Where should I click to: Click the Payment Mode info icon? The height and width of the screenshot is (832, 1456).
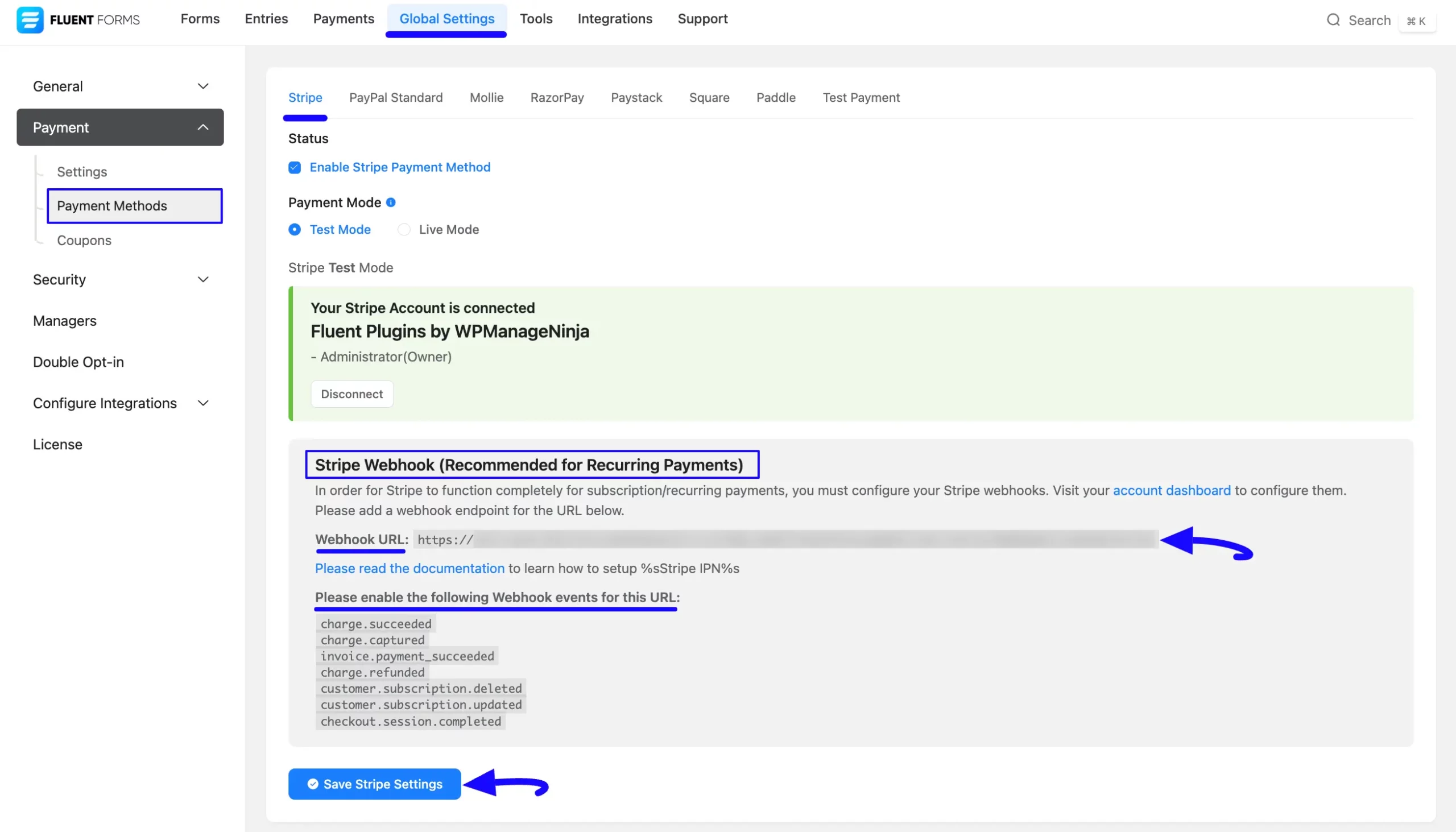tap(391, 202)
